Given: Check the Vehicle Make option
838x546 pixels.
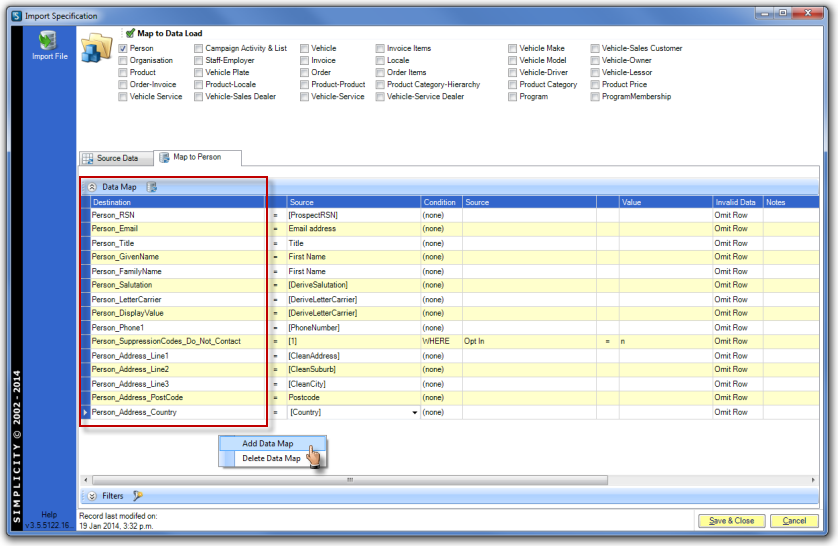Looking at the screenshot, I should 513,48.
